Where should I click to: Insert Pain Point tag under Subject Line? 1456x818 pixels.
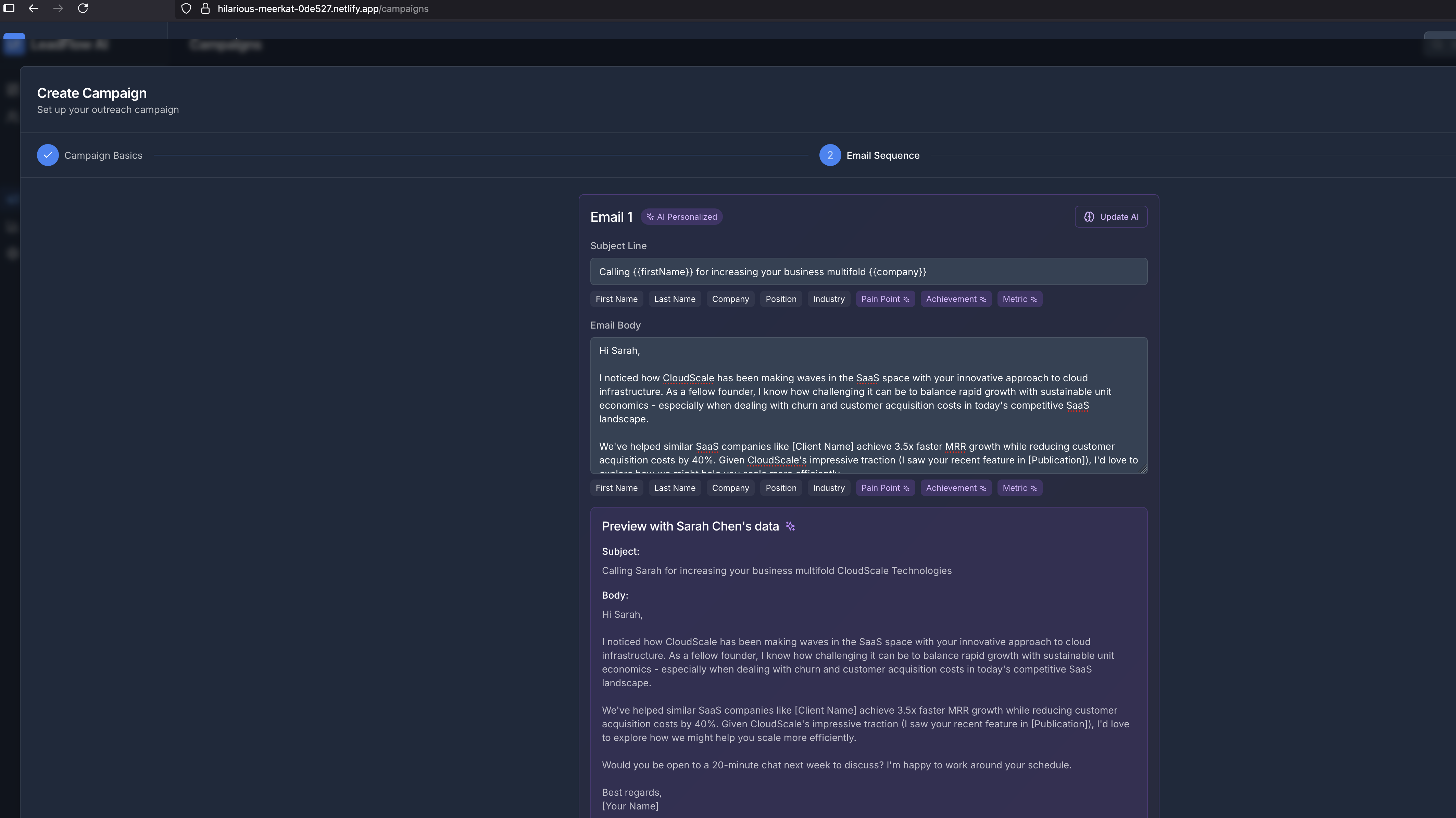click(884, 299)
